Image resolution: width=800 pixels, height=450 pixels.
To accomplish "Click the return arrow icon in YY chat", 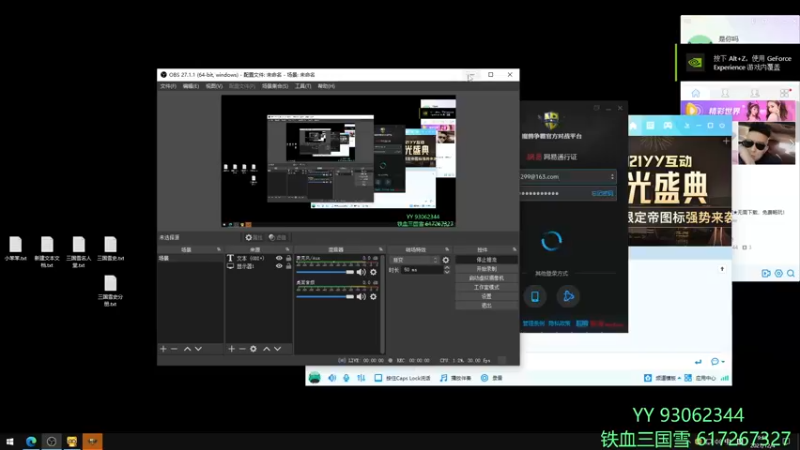I will (698, 362).
